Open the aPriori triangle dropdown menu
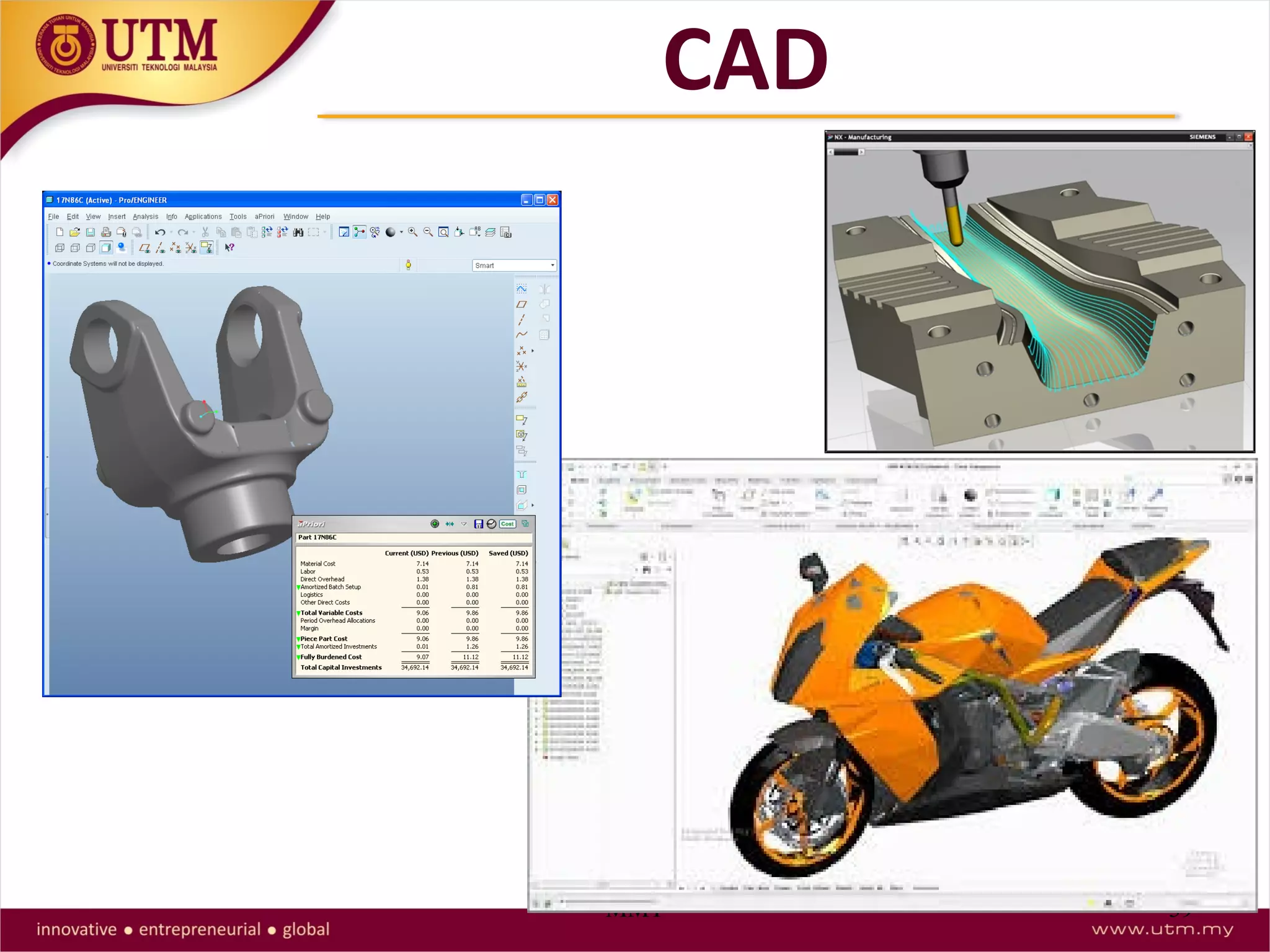Screen dimensions: 1270x952 click(463, 524)
